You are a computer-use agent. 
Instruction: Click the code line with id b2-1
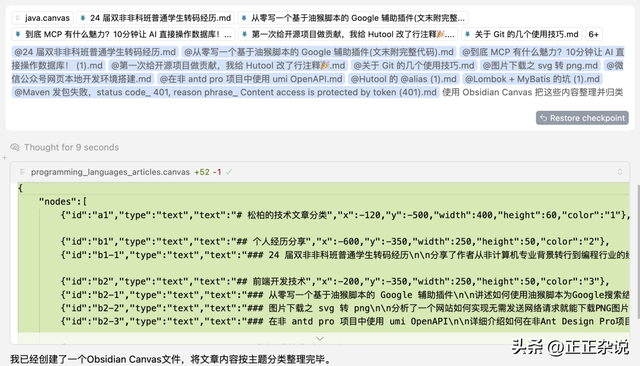[x=345, y=295]
